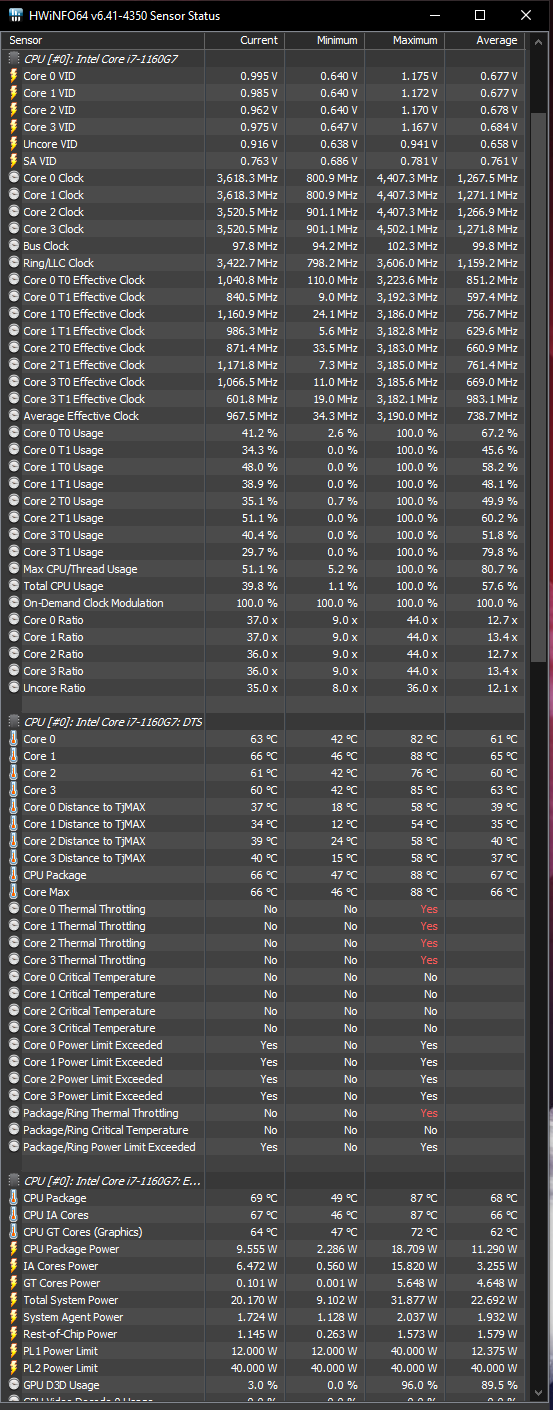Click the Minimum column header
Image resolution: width=553 pixels, height=1410 pixels.
click(324, 40)
